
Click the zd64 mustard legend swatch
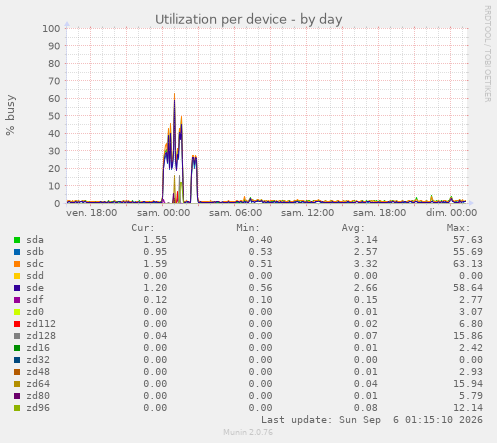coord(17,384)
